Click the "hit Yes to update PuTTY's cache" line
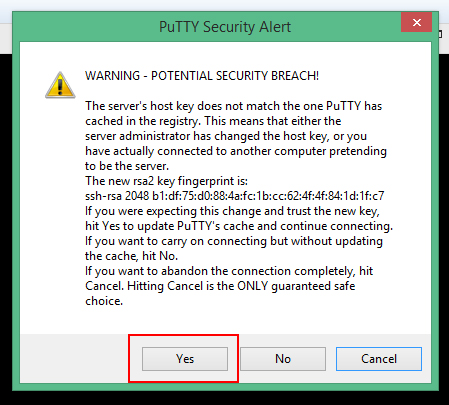The image size is (449, 405). [x=239, y=226]
